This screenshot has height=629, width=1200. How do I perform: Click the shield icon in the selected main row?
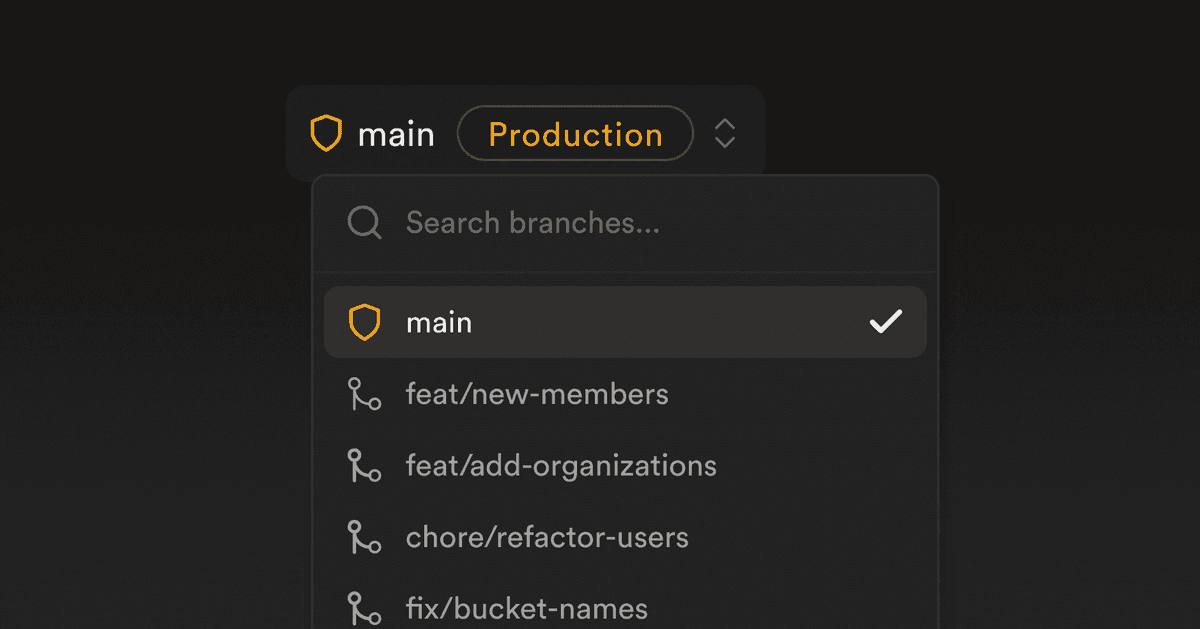coord(364,322)
